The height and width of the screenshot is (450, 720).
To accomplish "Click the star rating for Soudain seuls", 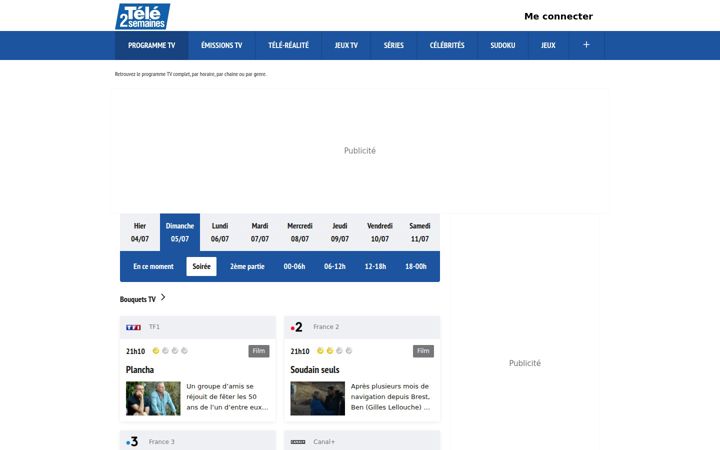I will pyautogui.click(x=334, y=351).
